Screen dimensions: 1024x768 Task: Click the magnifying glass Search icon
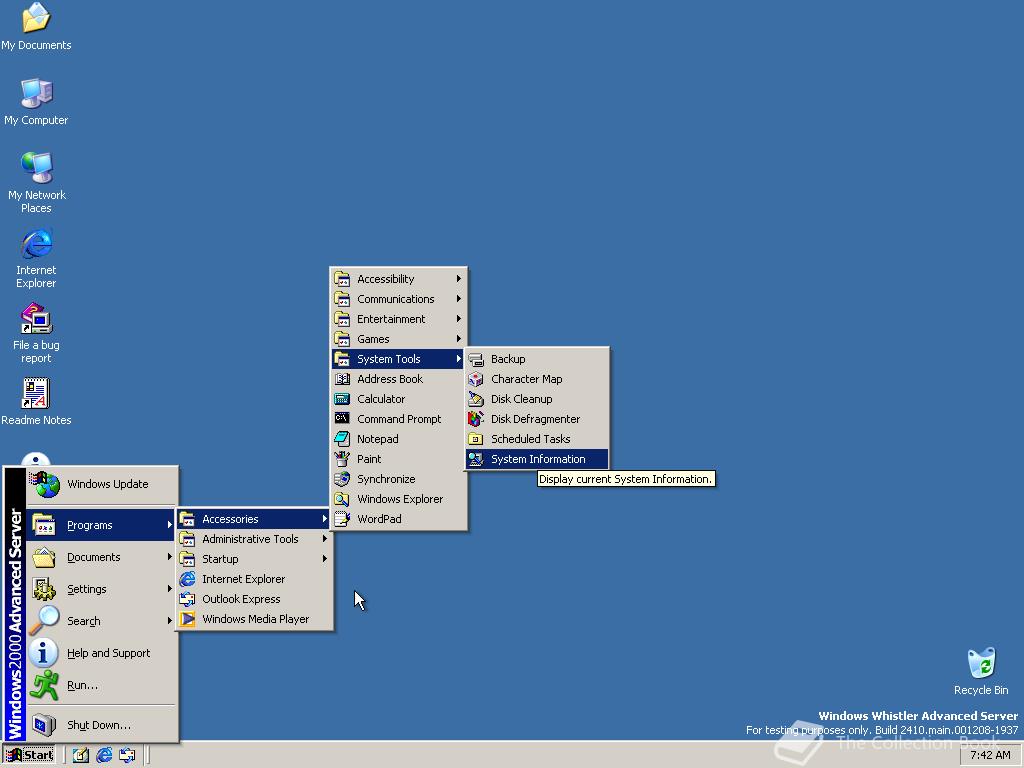tap(44, 620)
